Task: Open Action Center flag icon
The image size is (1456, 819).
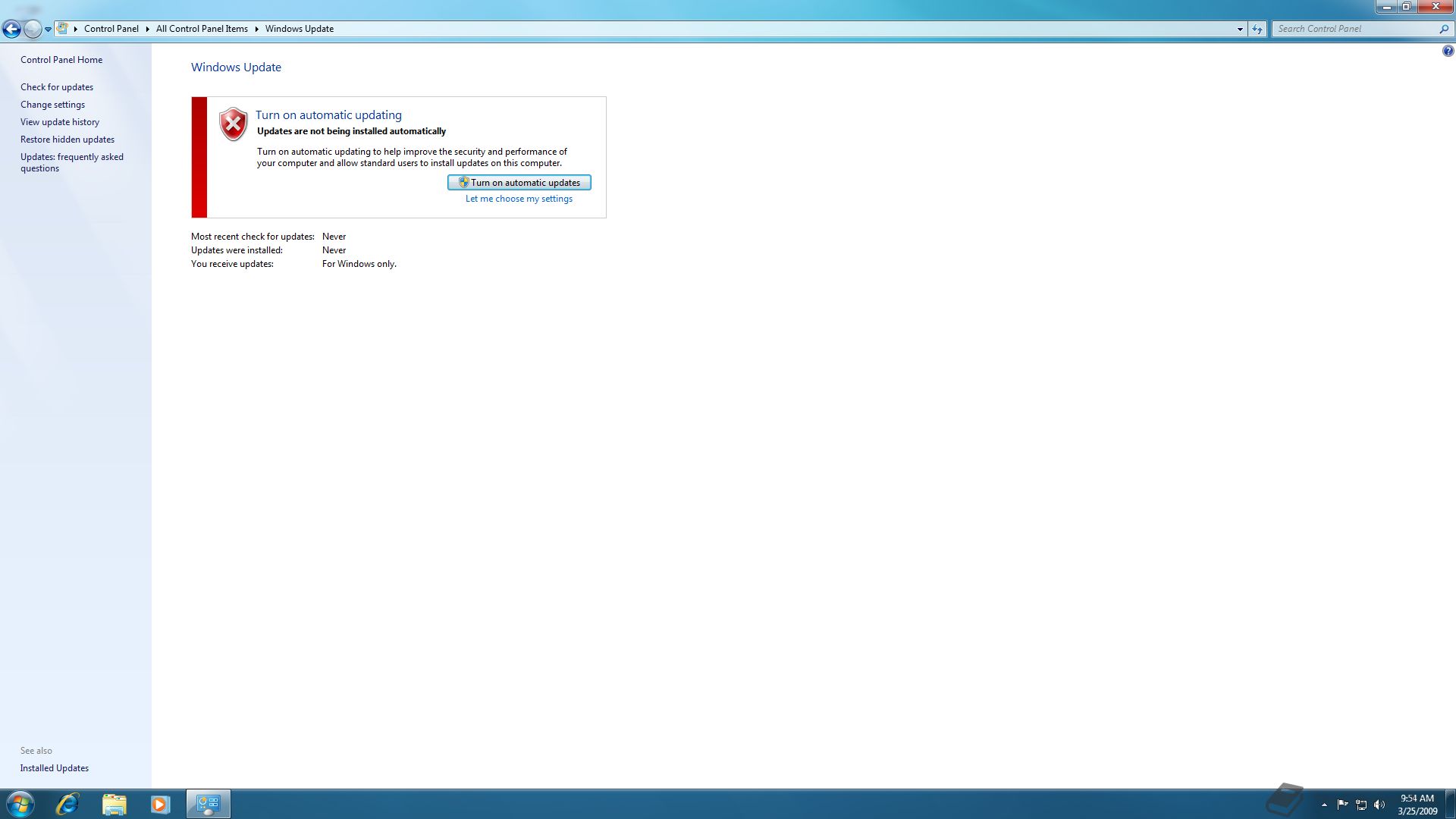Action: point(1342,805)
